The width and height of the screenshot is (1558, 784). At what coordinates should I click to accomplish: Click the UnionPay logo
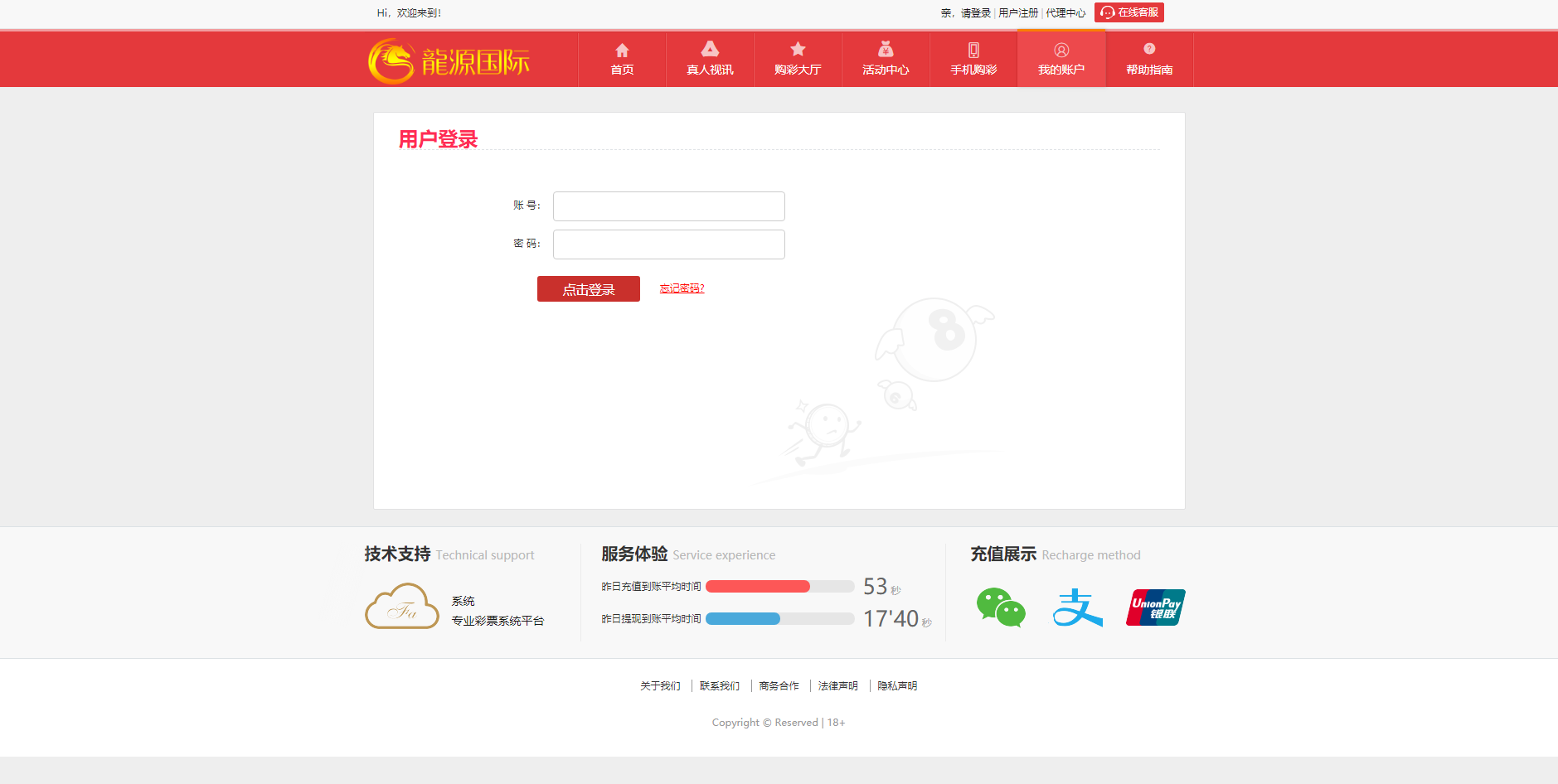pyautogui.click(x=1155, y=607)
